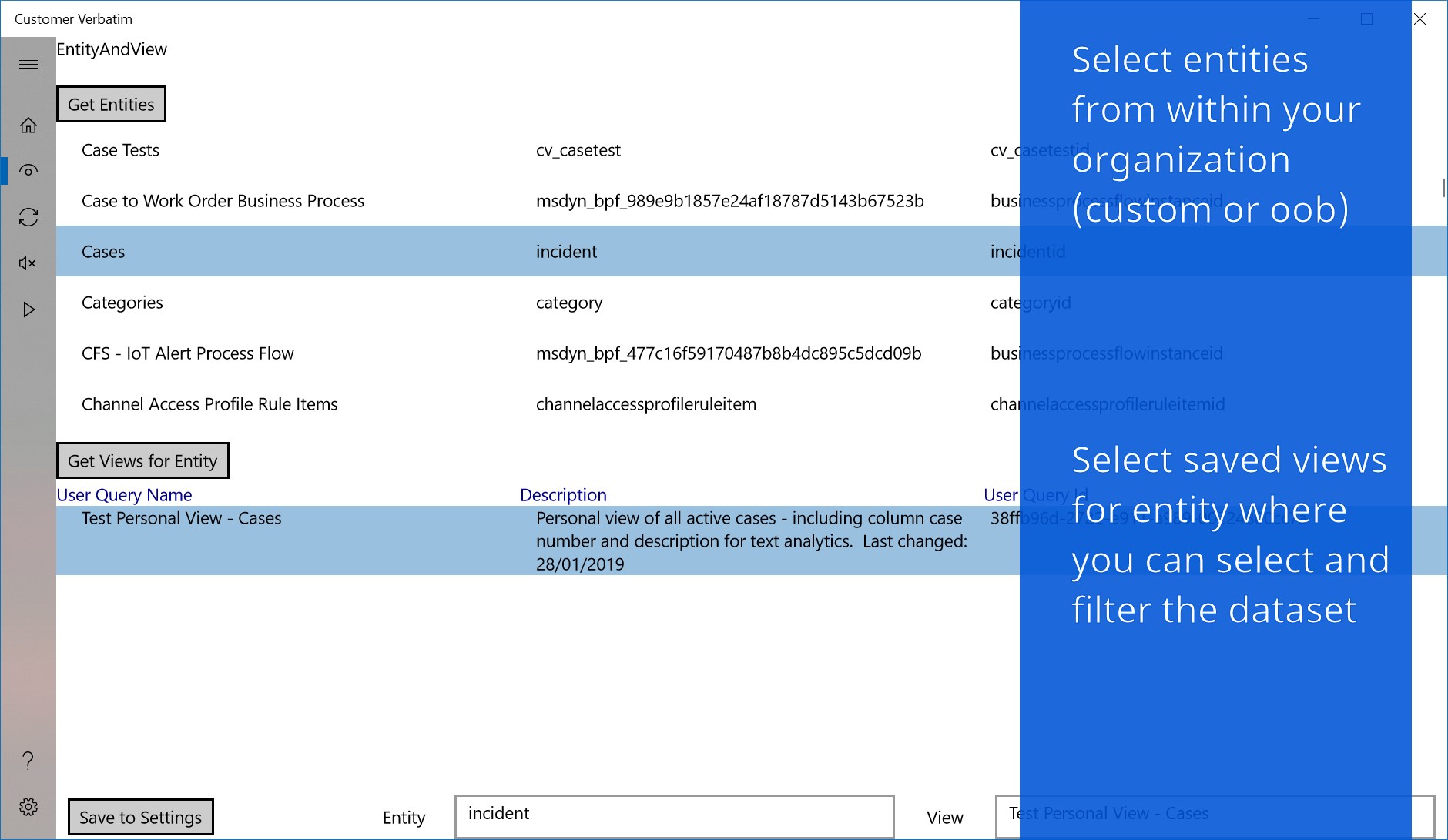
Task: Open the eye view icon in sidebar
Action: click(x=28, y=171)
